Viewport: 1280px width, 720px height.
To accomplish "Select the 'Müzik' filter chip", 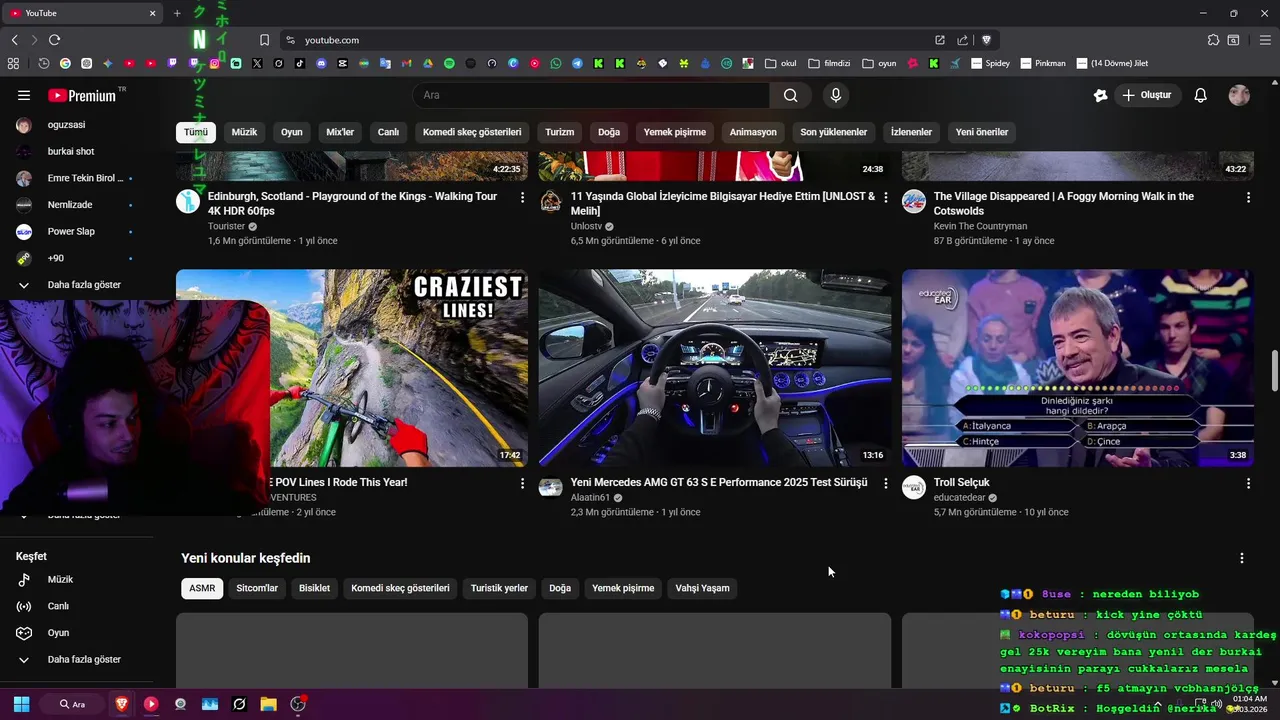I will point(244,132).
